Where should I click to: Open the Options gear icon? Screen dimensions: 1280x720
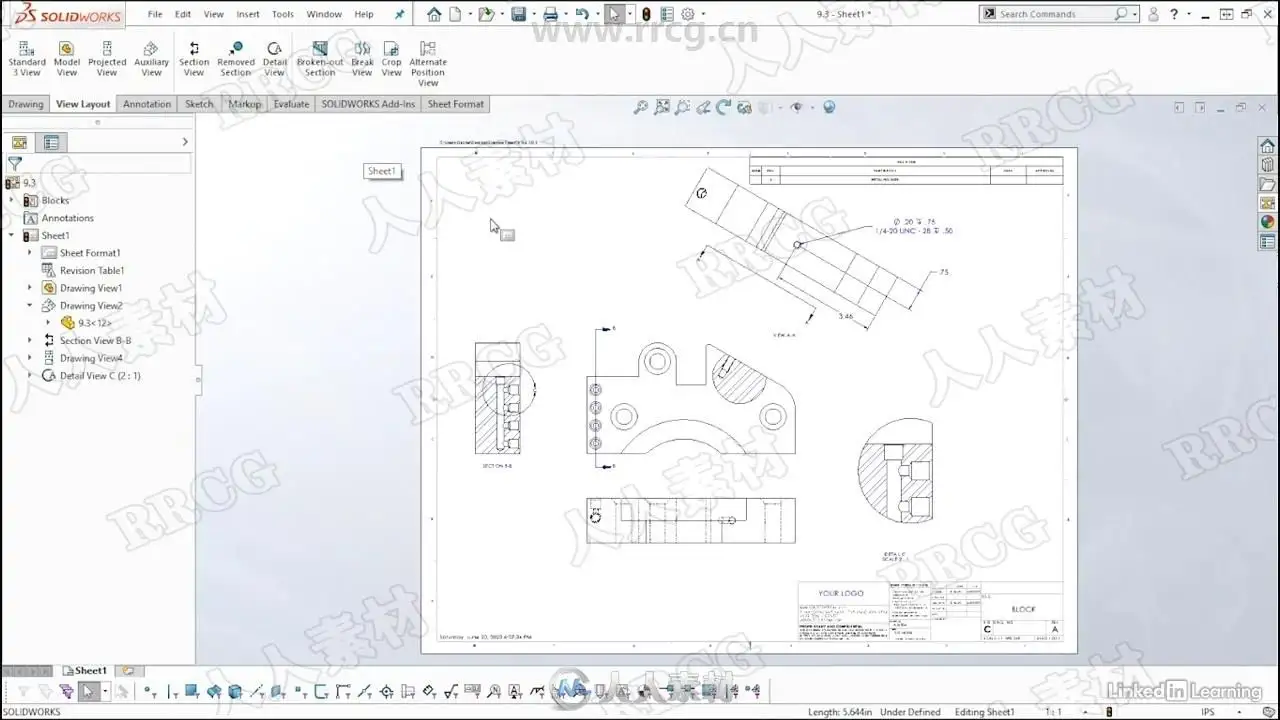[688, 14]
